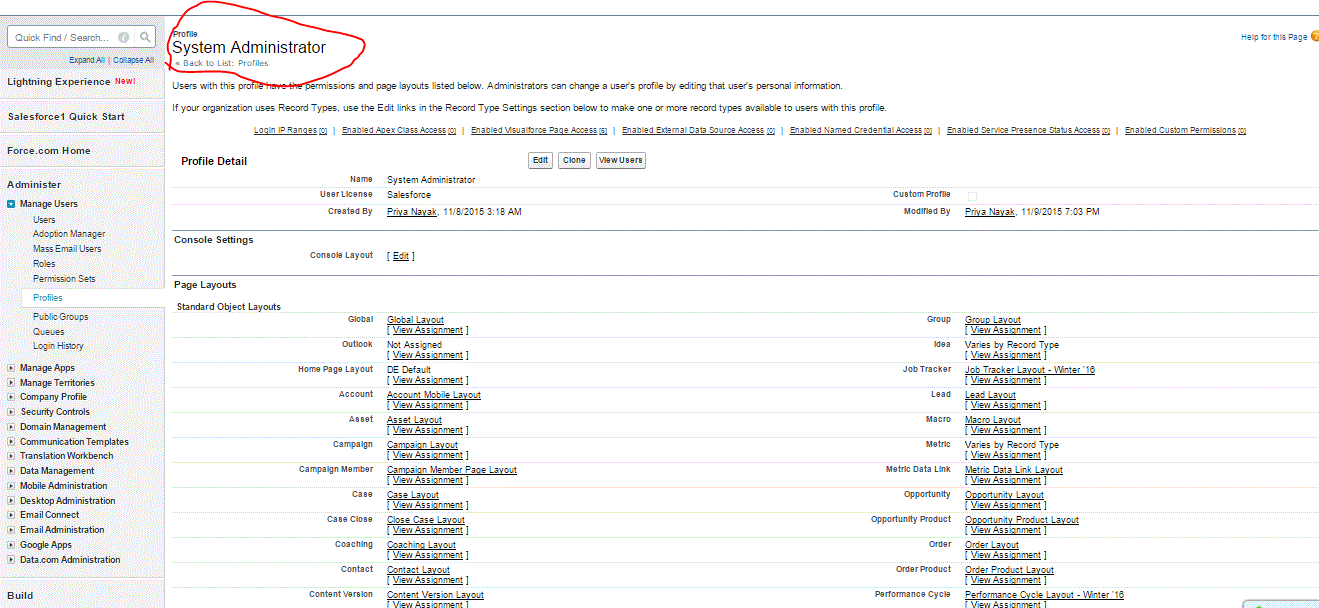Click the Clone button
This screenshot has width=1319, height=608.
pyautogui.click(x=574, y=160)
